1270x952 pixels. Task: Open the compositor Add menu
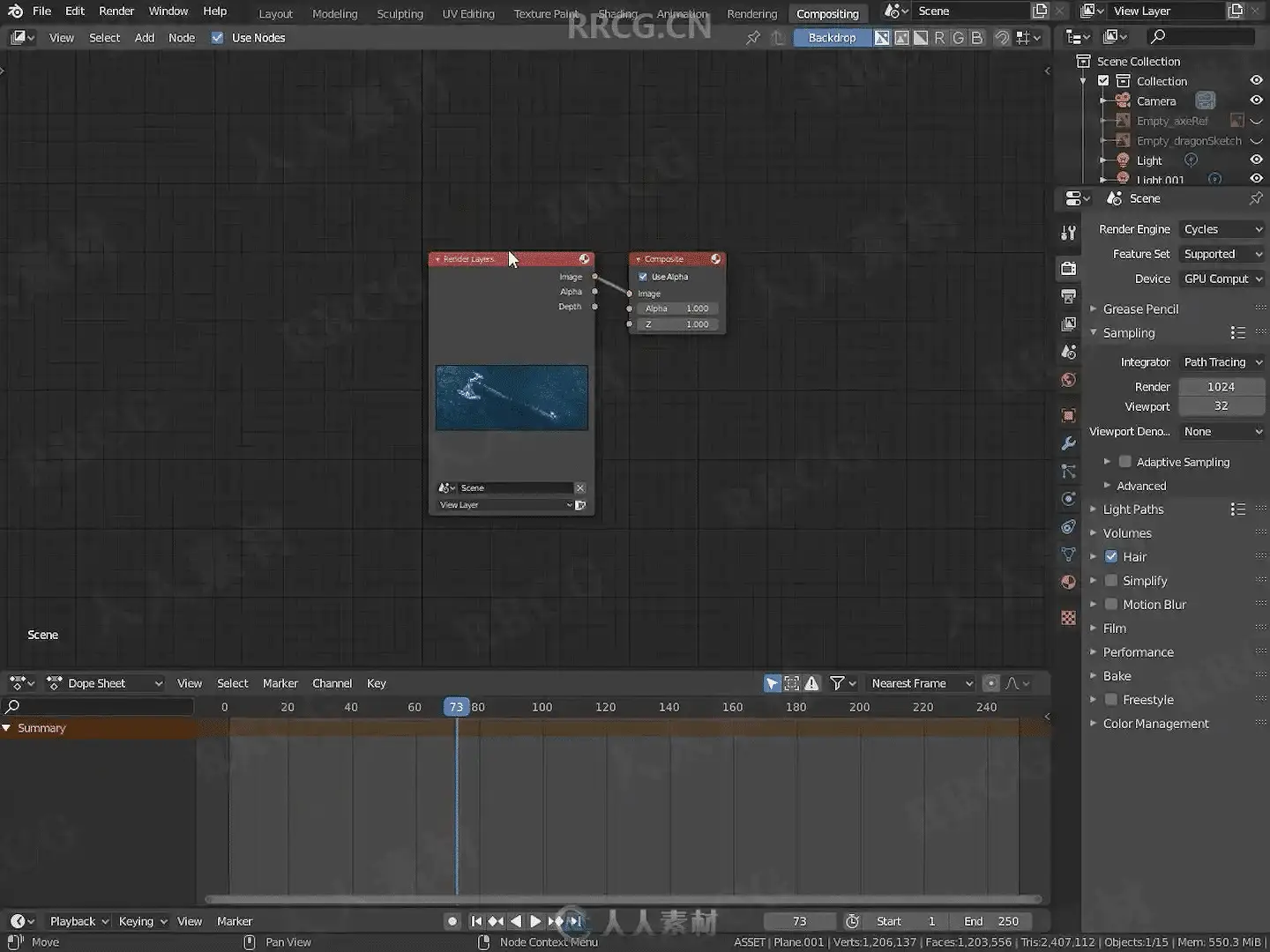(145, 38)
